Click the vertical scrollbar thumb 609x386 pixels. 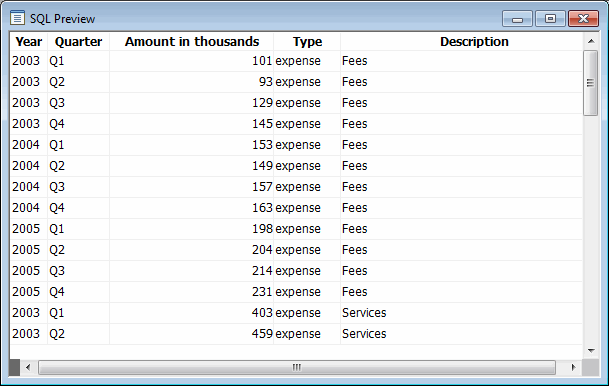click(590, 83)
